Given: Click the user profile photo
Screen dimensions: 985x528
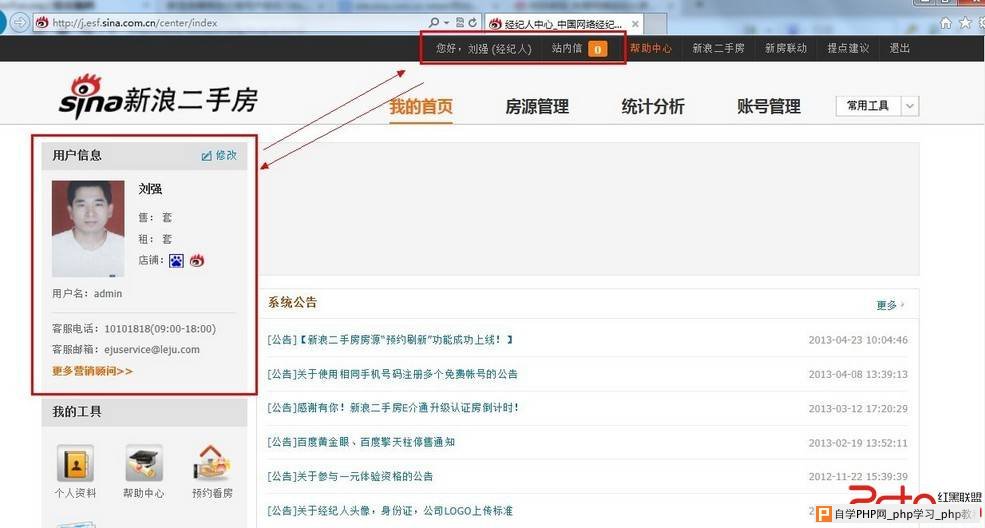Looking at the screenshot, I should tap(88, 229).
